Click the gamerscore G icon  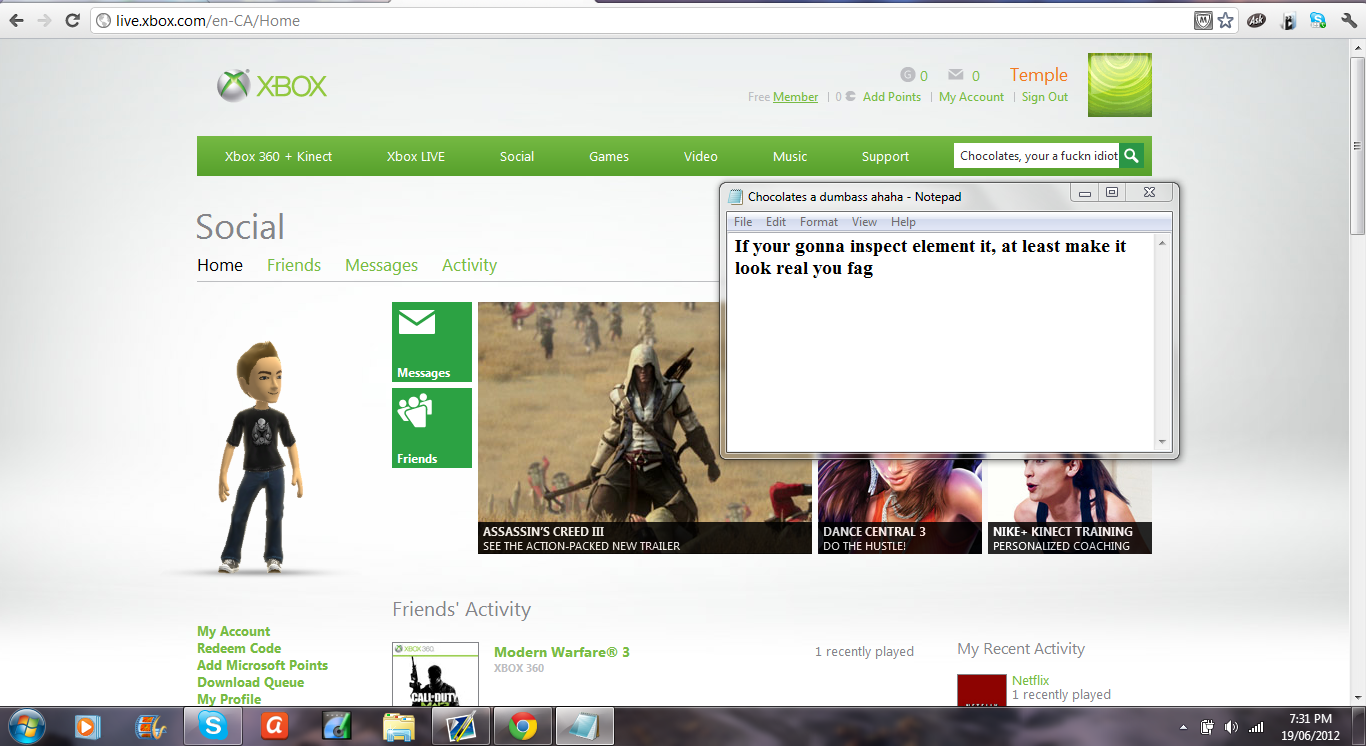coord(908,75)
